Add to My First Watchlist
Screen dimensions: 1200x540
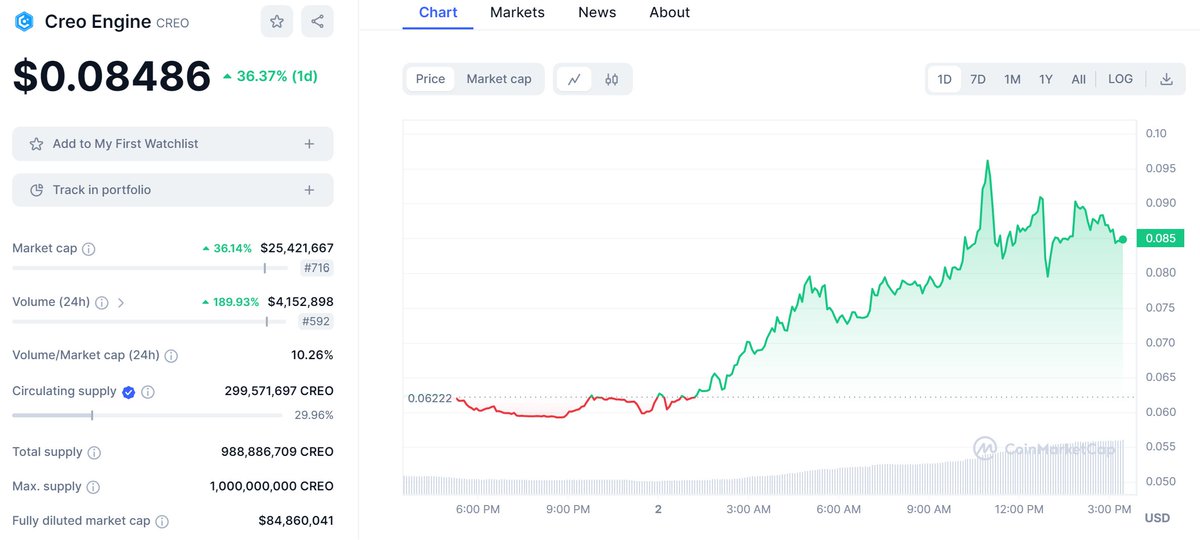pyautogui.click(x=173, y=144)
